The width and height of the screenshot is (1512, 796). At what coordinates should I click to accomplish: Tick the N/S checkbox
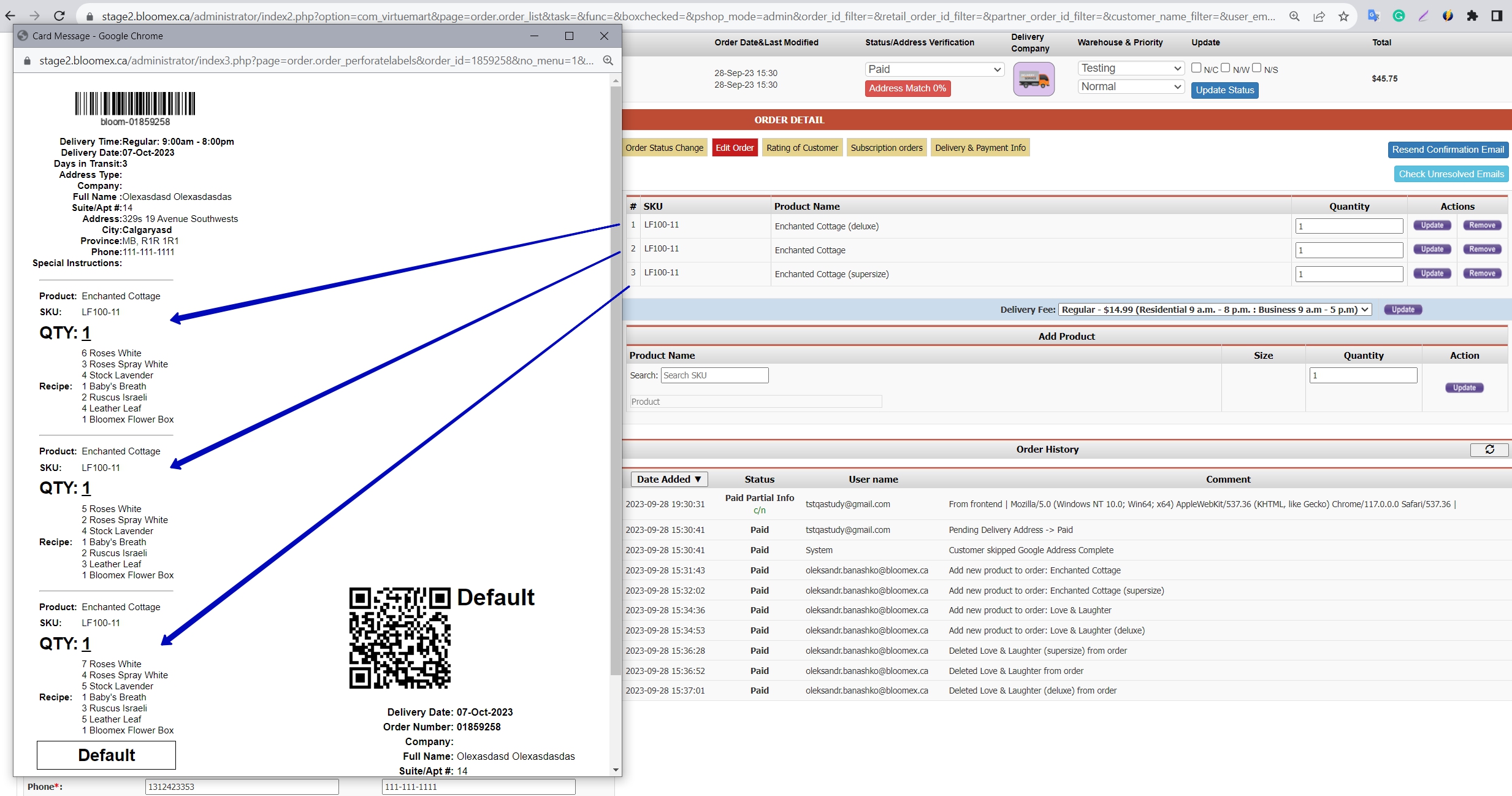pos(1256,68)
